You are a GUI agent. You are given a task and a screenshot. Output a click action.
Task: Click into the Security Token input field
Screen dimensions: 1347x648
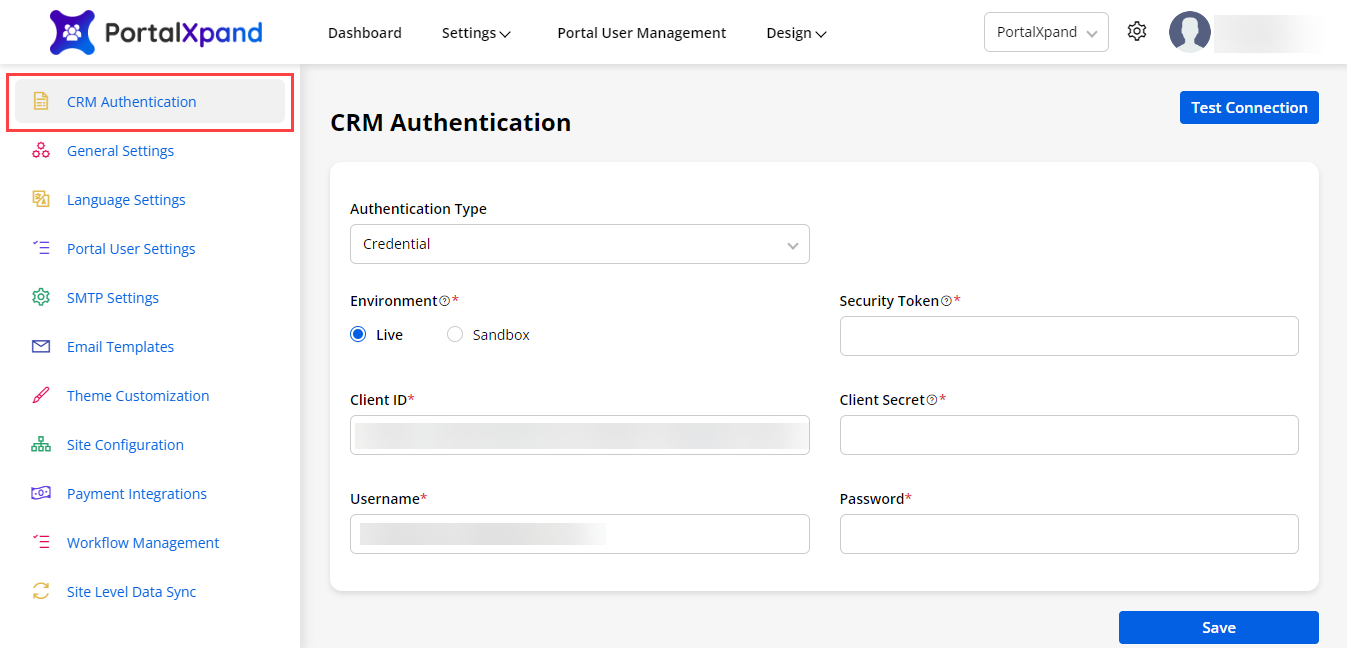[1068, 336]
